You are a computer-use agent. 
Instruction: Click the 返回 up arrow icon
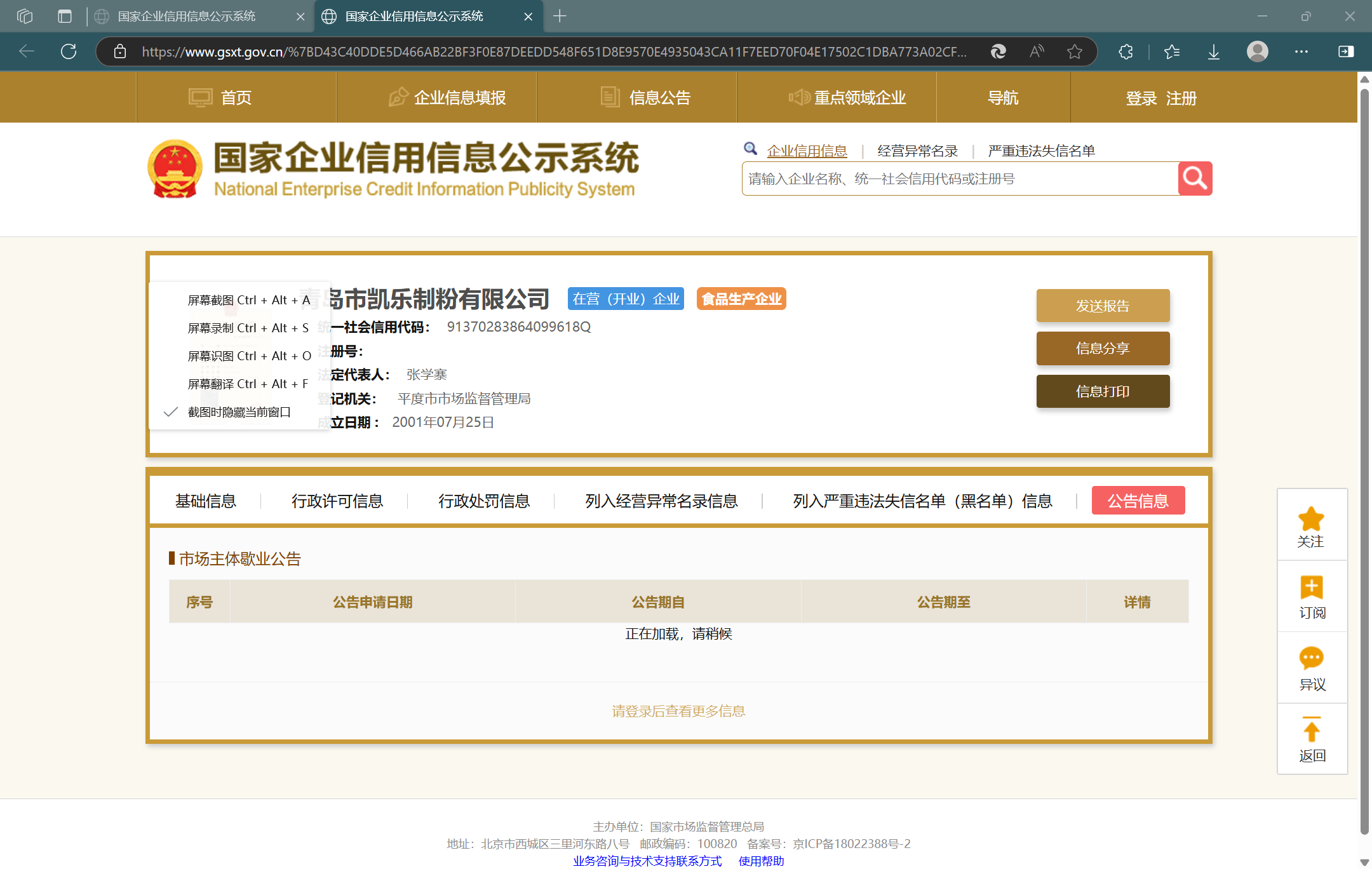point(1311,730)
